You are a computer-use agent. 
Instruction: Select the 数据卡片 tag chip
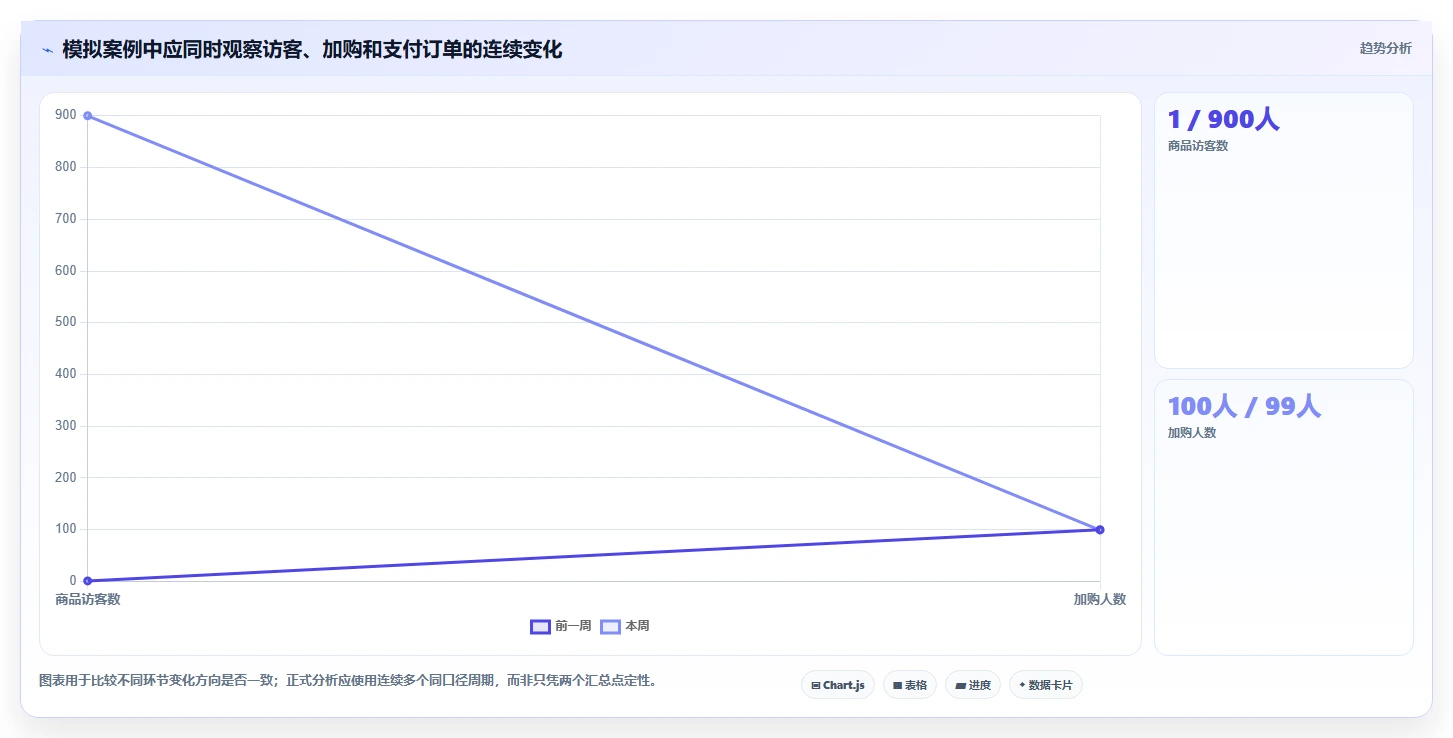[1046, 685]
